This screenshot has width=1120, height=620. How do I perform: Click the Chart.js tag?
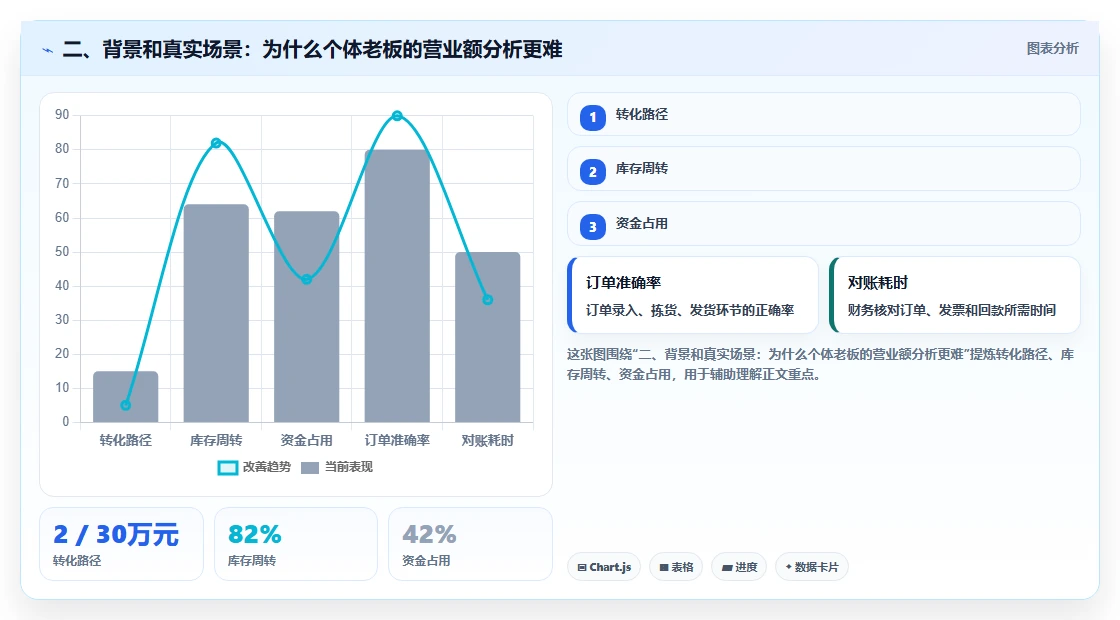tap(604, 567)
